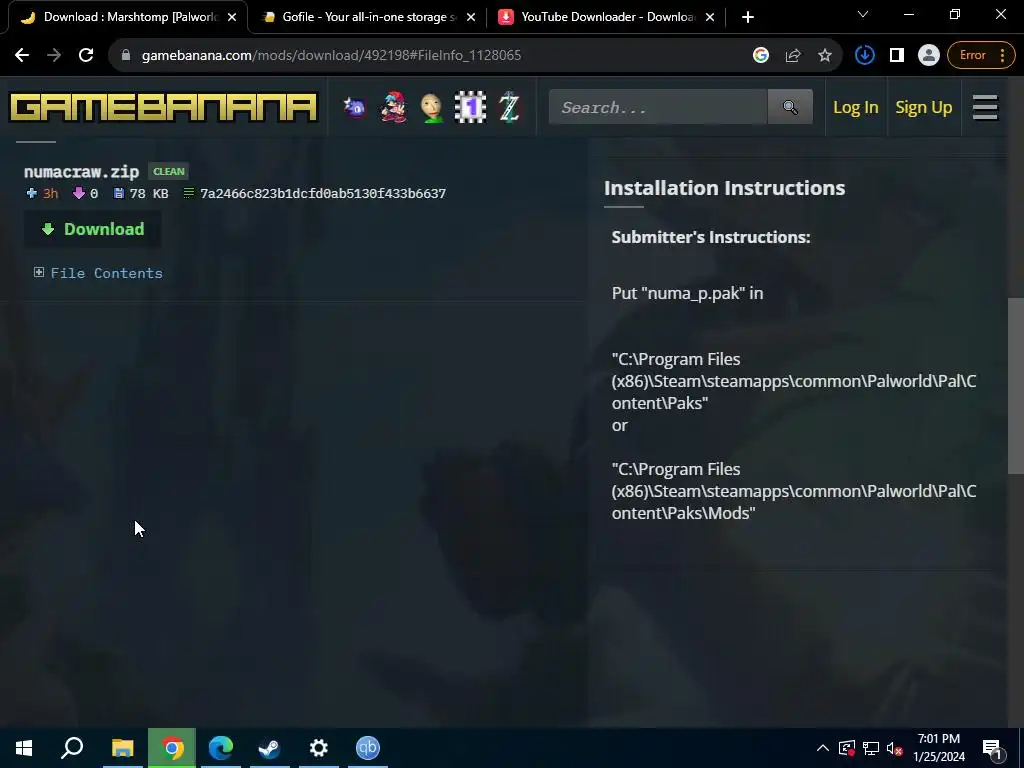Open the Sign Up link
Viewport: 1024px width, 768px height.
[x=923, y=107]
